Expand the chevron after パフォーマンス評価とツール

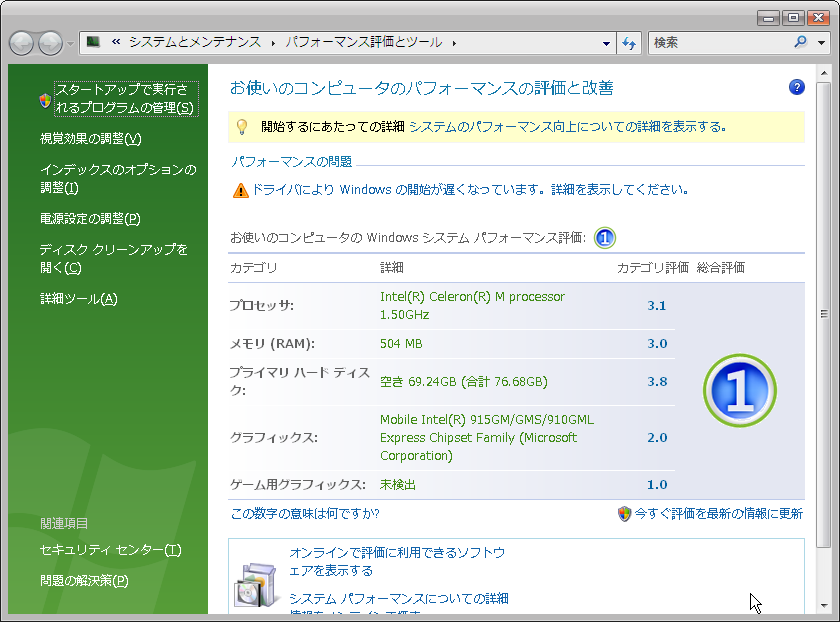454,43
